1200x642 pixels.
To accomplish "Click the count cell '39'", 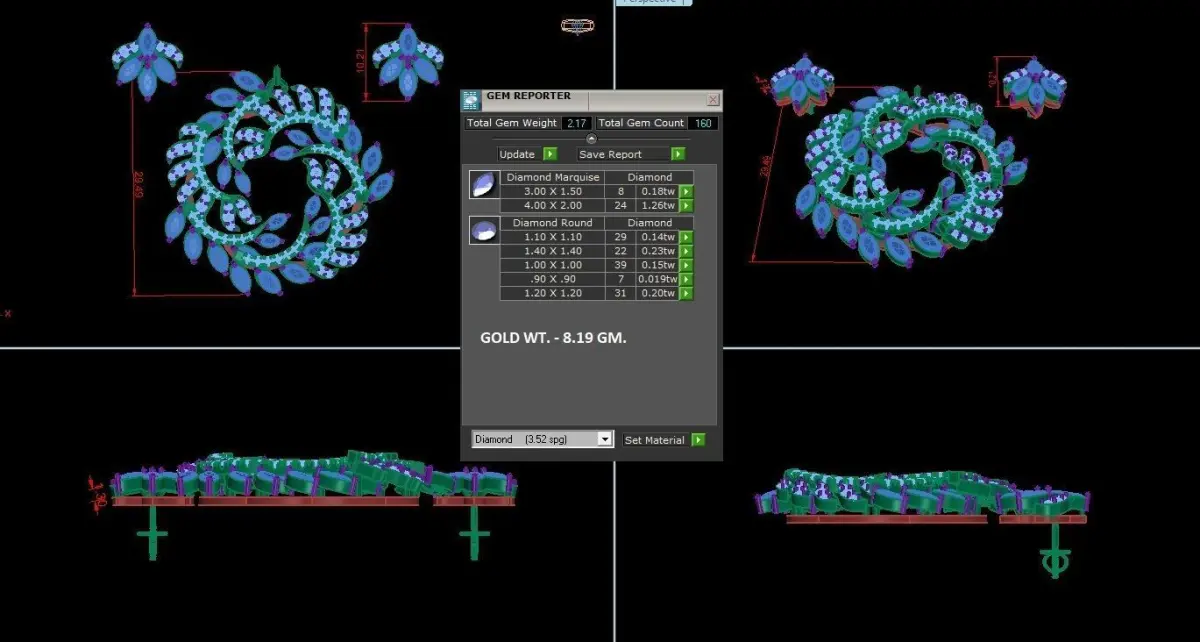I will coord(620,266).
